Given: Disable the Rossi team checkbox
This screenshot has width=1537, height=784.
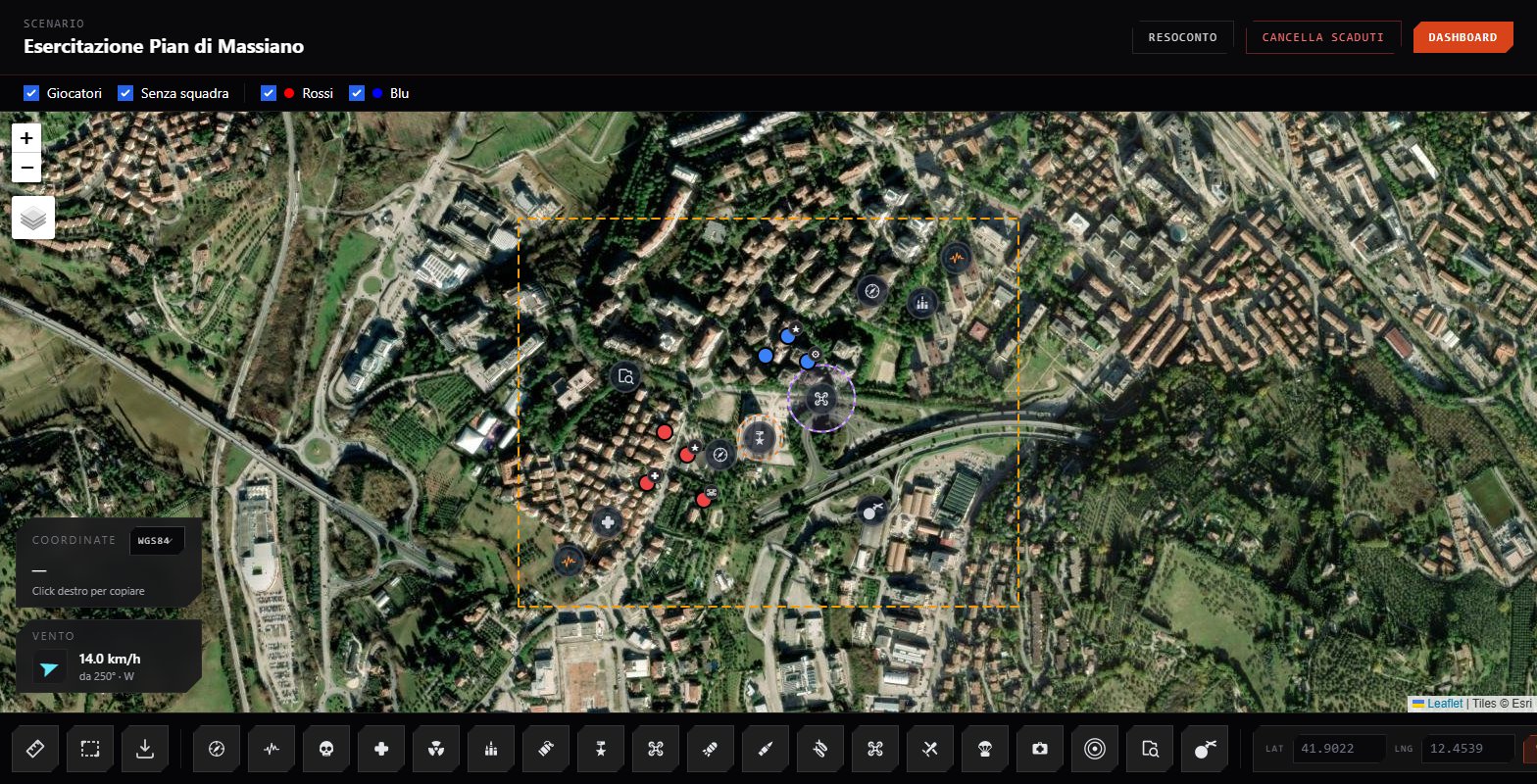Looking at the screenshot, I should 269,93.
